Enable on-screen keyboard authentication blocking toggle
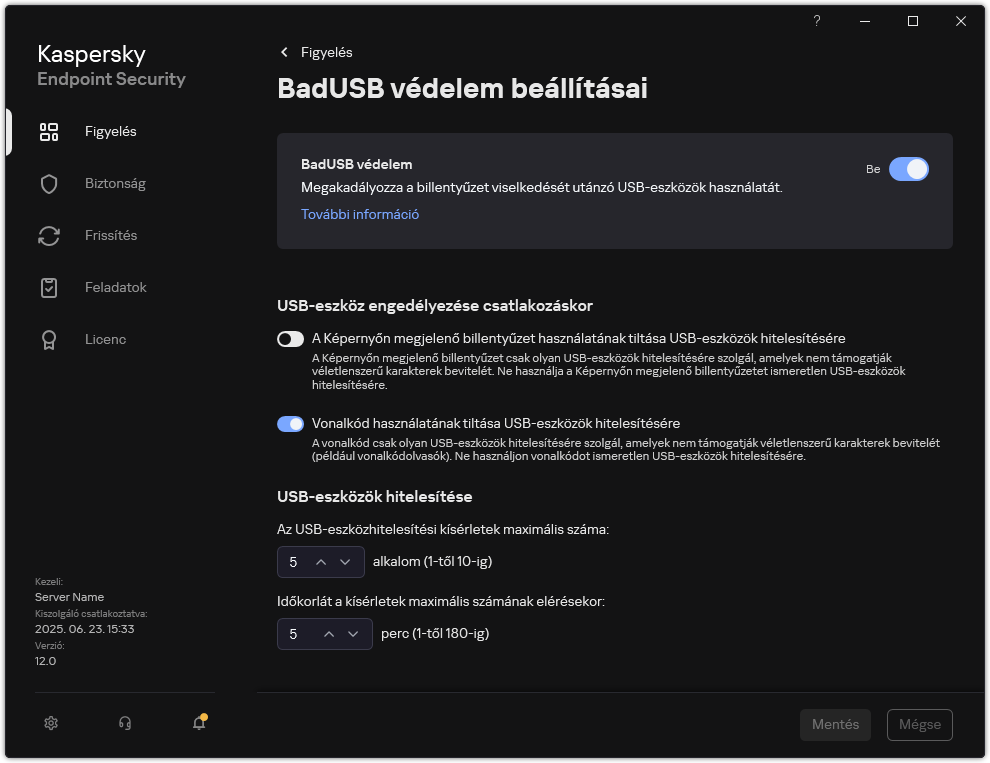This screenshot has width=990, height=763. pyautogui.click(x=290, y=338)
